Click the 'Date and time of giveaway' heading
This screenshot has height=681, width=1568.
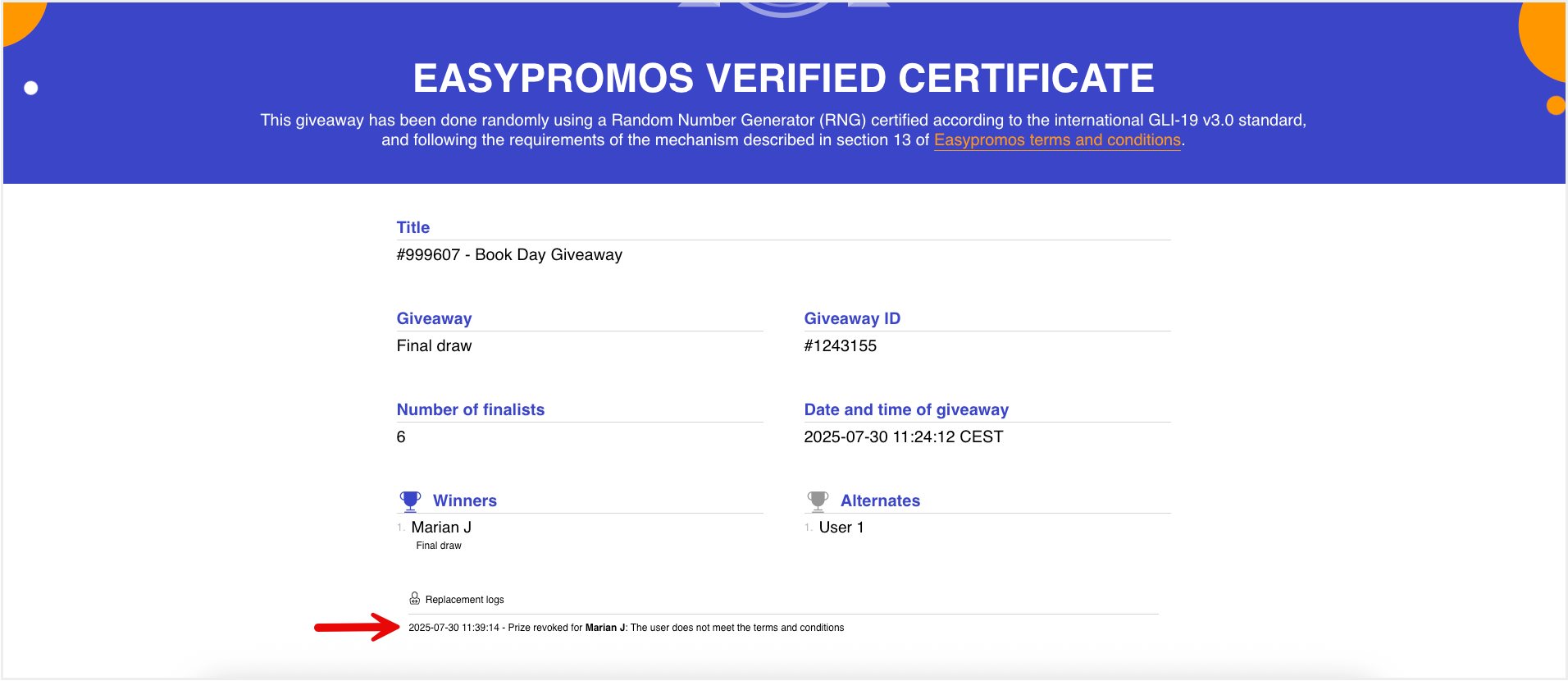point(906,409)
